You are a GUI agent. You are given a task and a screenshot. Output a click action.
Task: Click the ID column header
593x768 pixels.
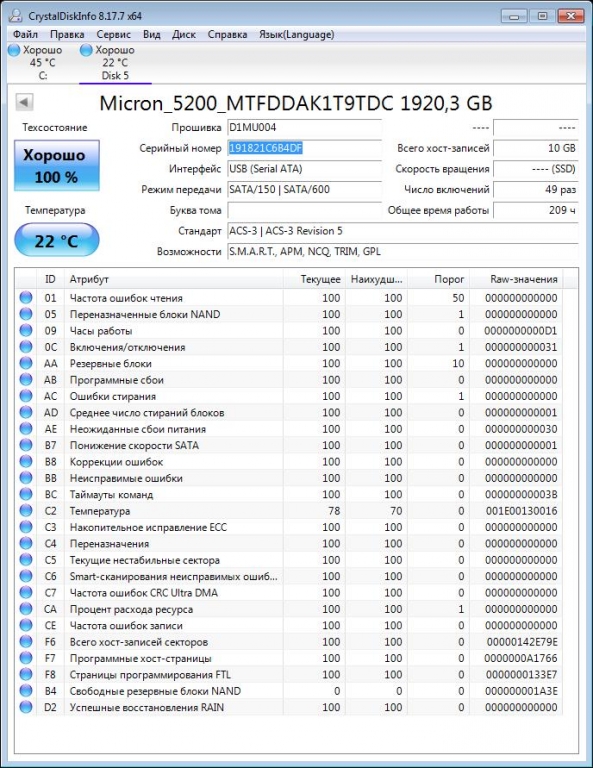coord(50,279)
